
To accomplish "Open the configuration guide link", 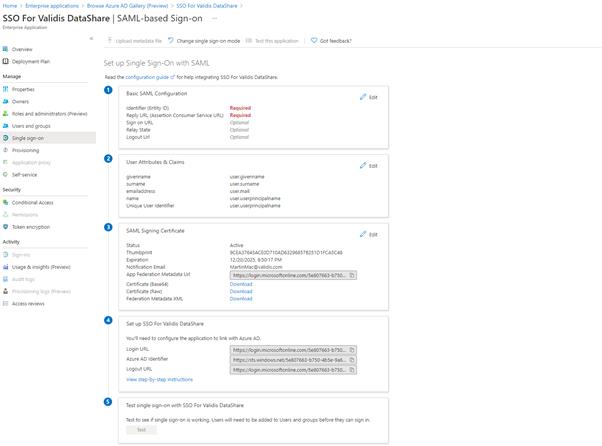I will tap(150, 77).
